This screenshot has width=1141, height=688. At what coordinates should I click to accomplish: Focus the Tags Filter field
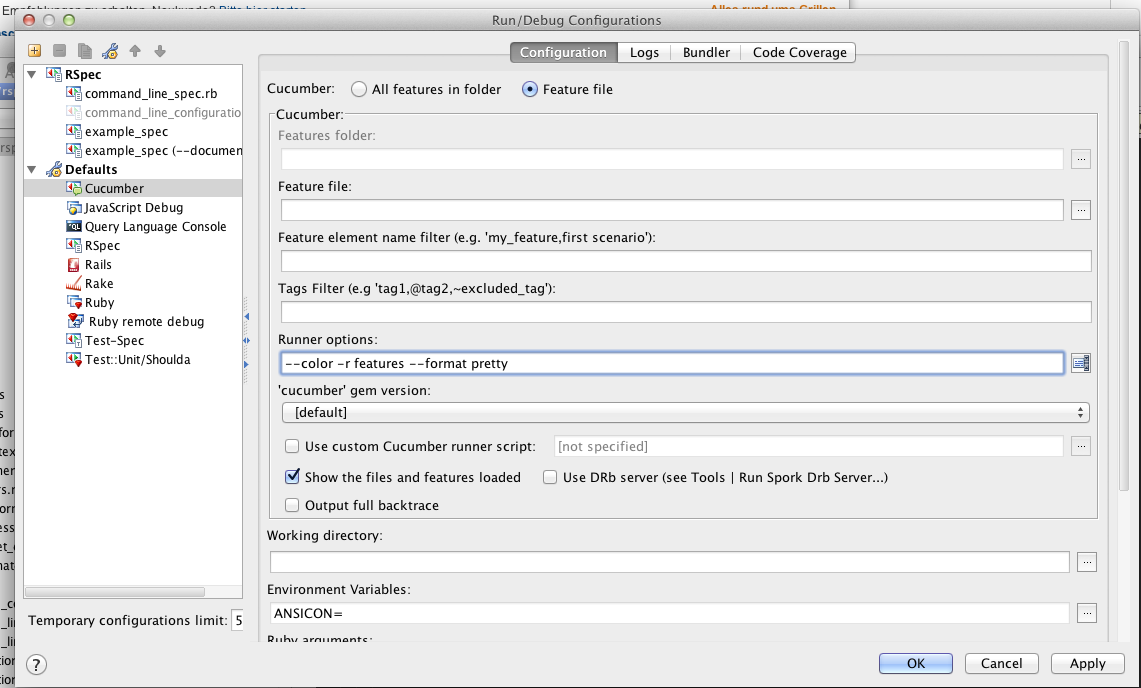click(686, 312)
